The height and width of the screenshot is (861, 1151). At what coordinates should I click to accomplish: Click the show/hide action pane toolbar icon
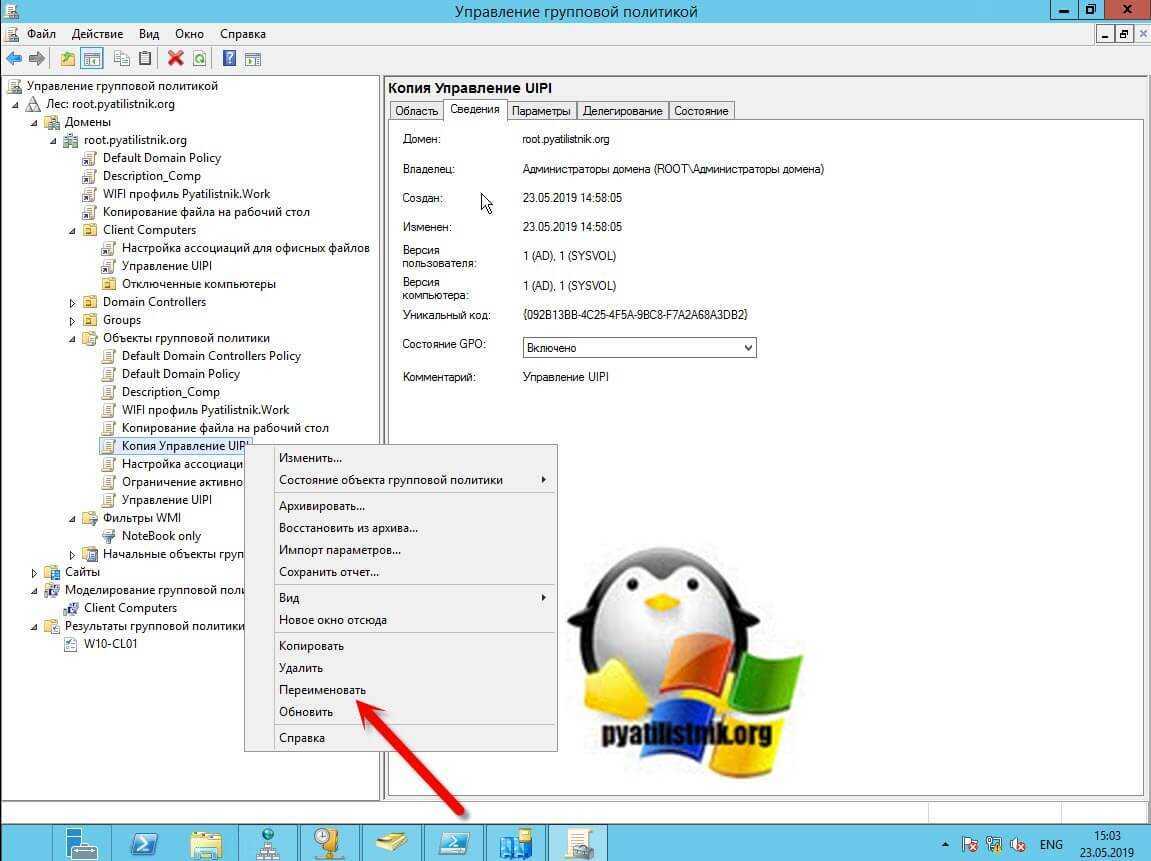[x=253, y=59]
